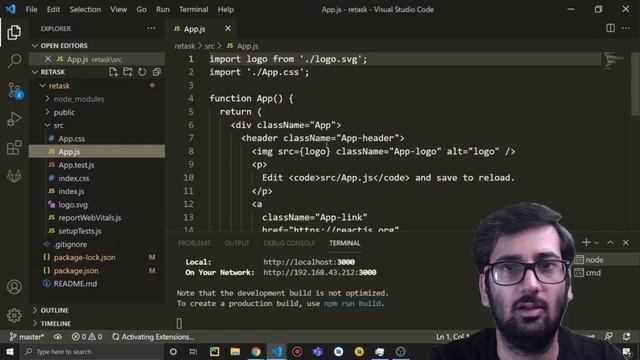Open the GitLab extension view
This screenshot has width=640, height=360.
click(14, 176)
